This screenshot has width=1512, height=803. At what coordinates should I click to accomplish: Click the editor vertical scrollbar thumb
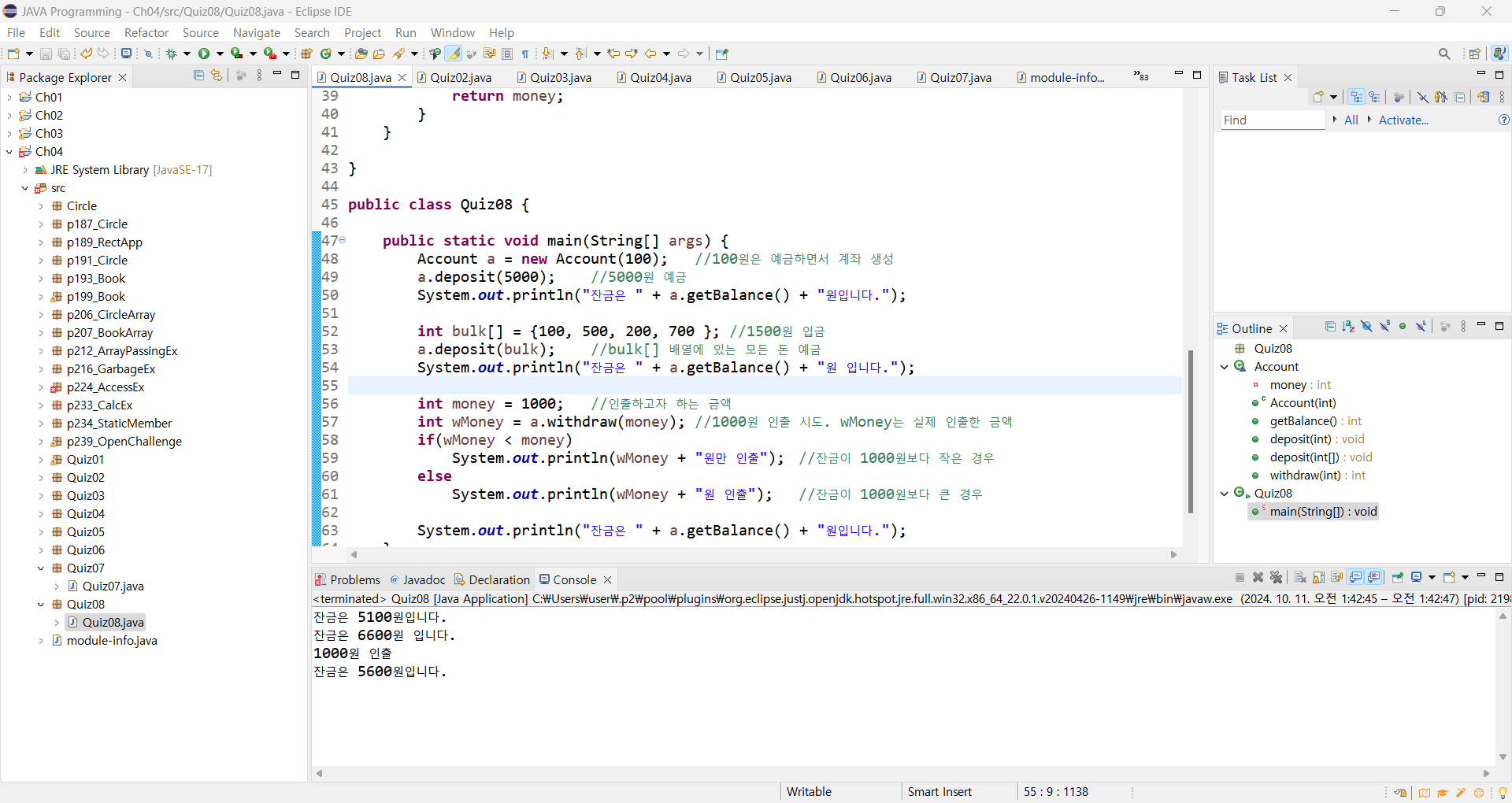tap(1191, 431)
